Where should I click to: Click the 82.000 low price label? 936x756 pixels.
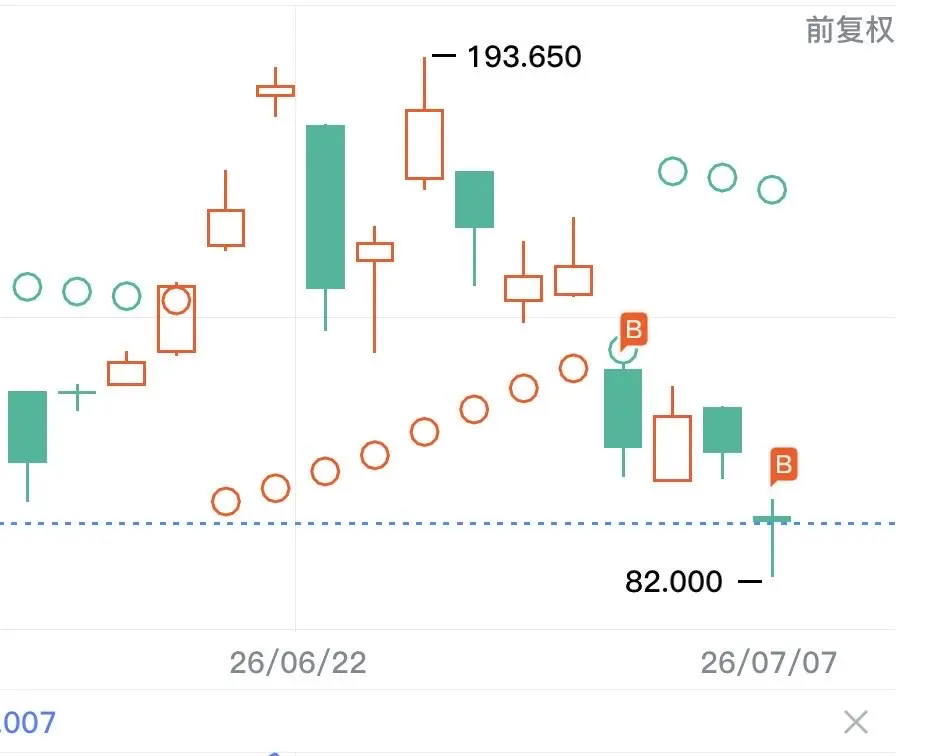pos(673,581)
